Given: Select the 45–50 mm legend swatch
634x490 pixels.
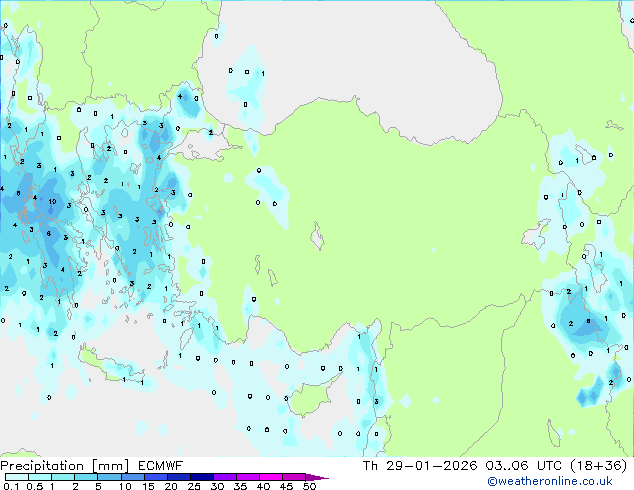Looking at the screenshot, I should pyautogui.click(x=294, y=477).
